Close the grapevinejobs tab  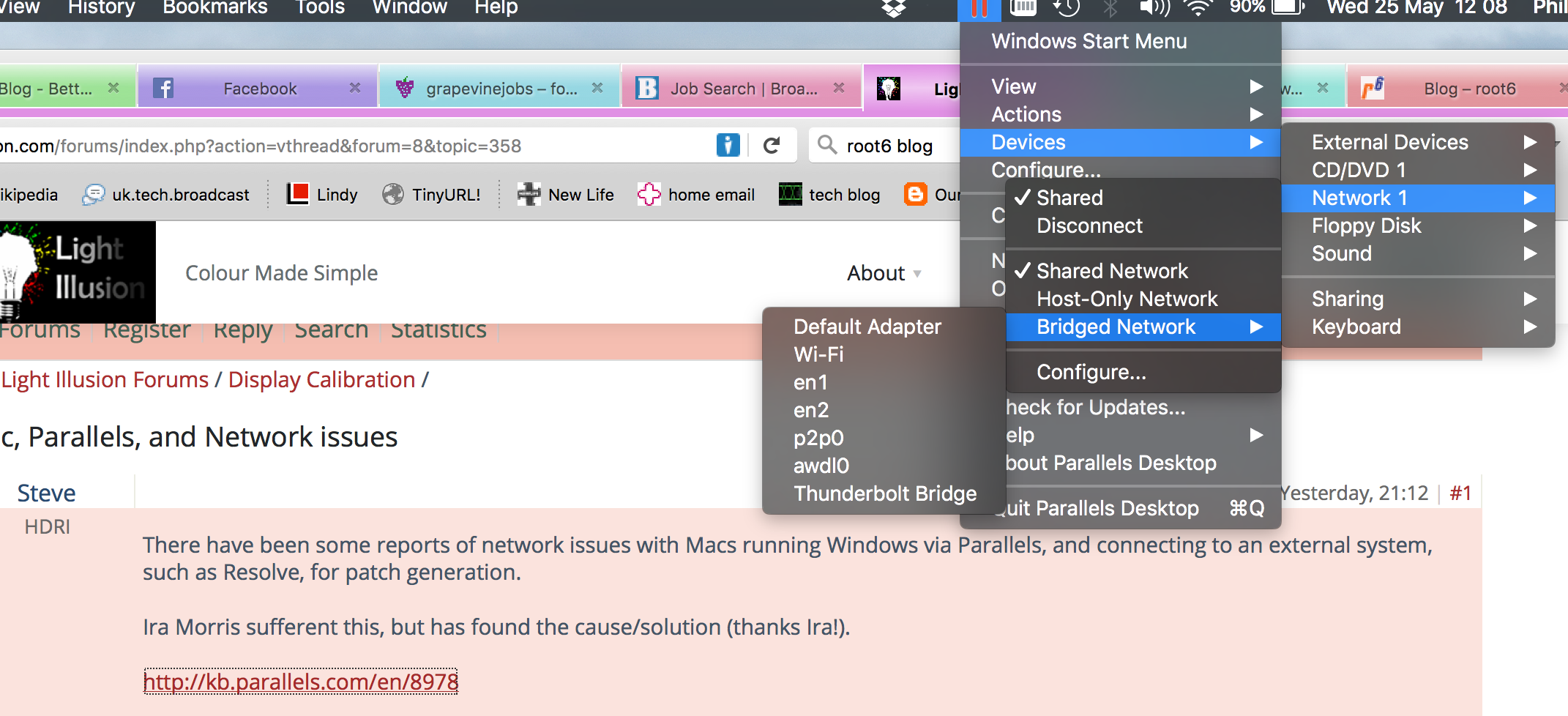[x=597, y=88]
